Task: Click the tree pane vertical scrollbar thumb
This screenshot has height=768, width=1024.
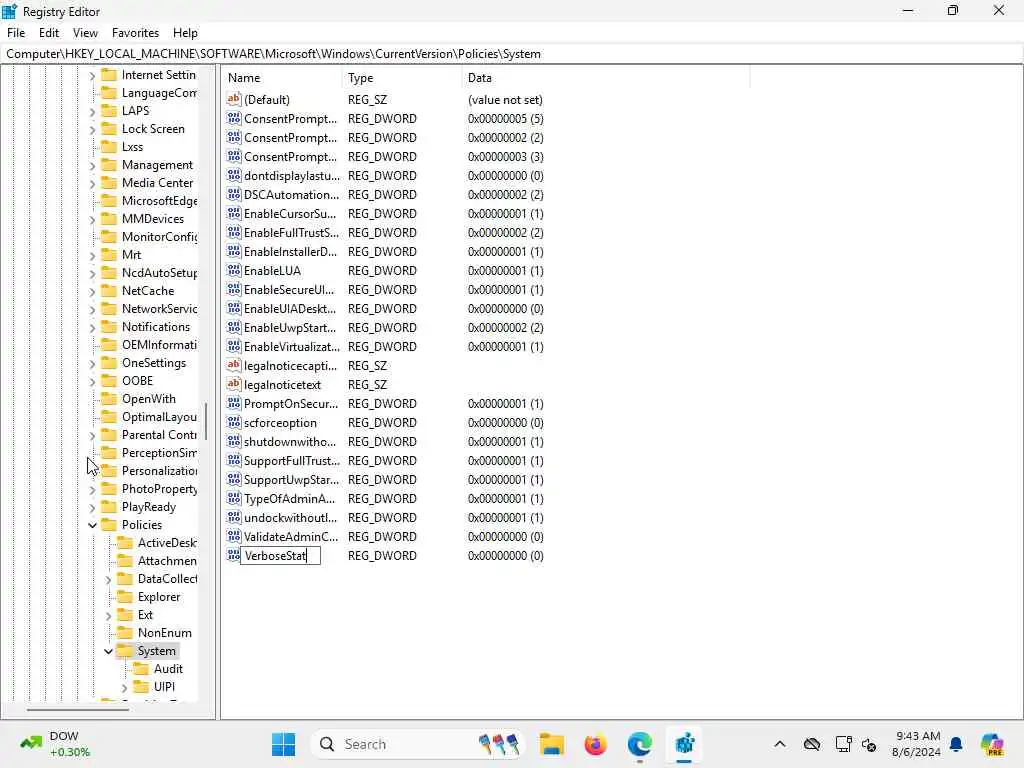Action: point(206,421)
